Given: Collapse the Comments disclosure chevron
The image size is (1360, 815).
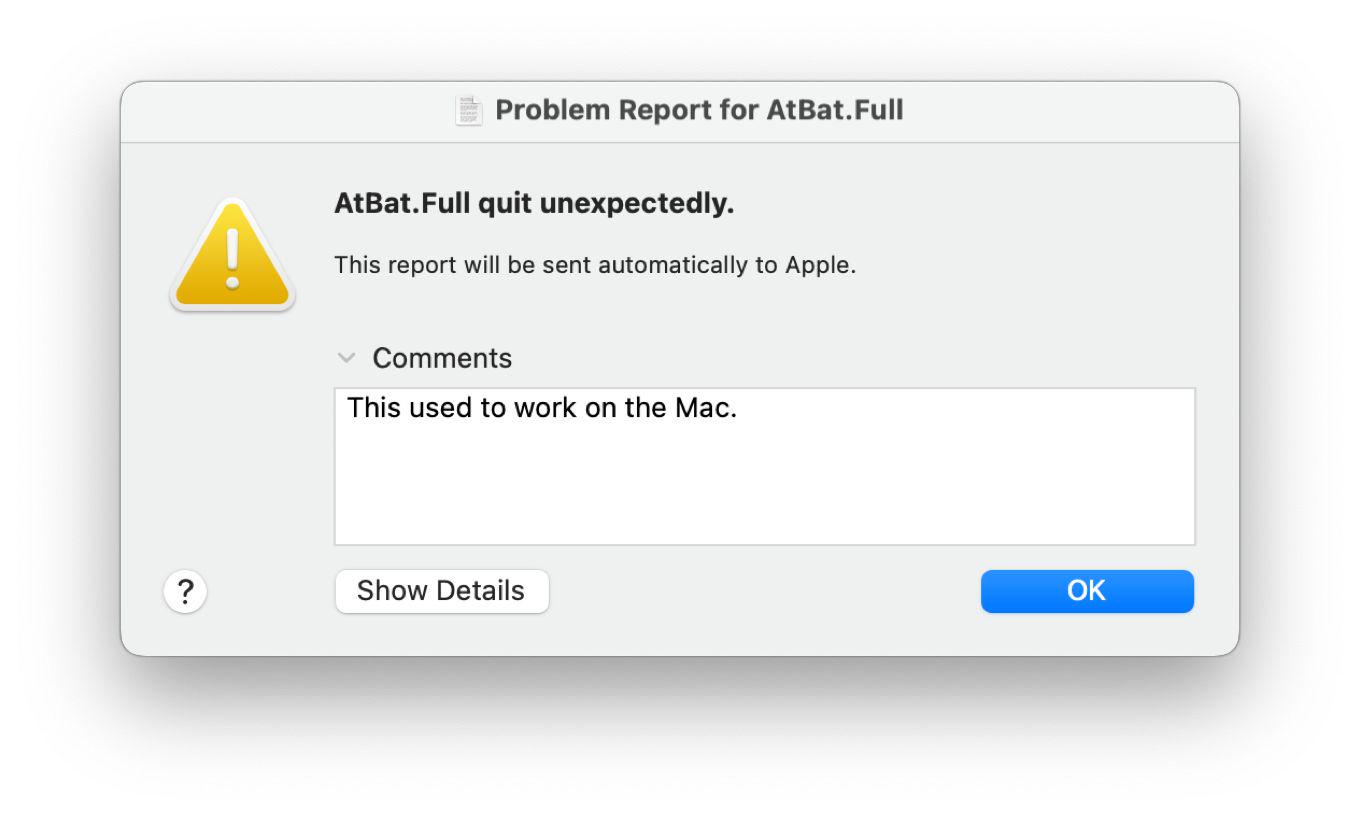Looking at the screenshot, I should pos(347,358).
